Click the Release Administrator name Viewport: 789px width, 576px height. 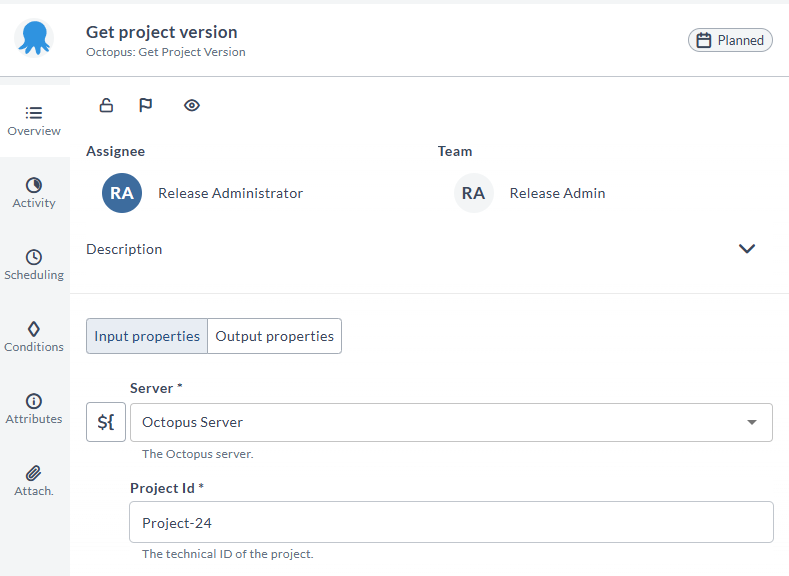click(x=230, y=193)
